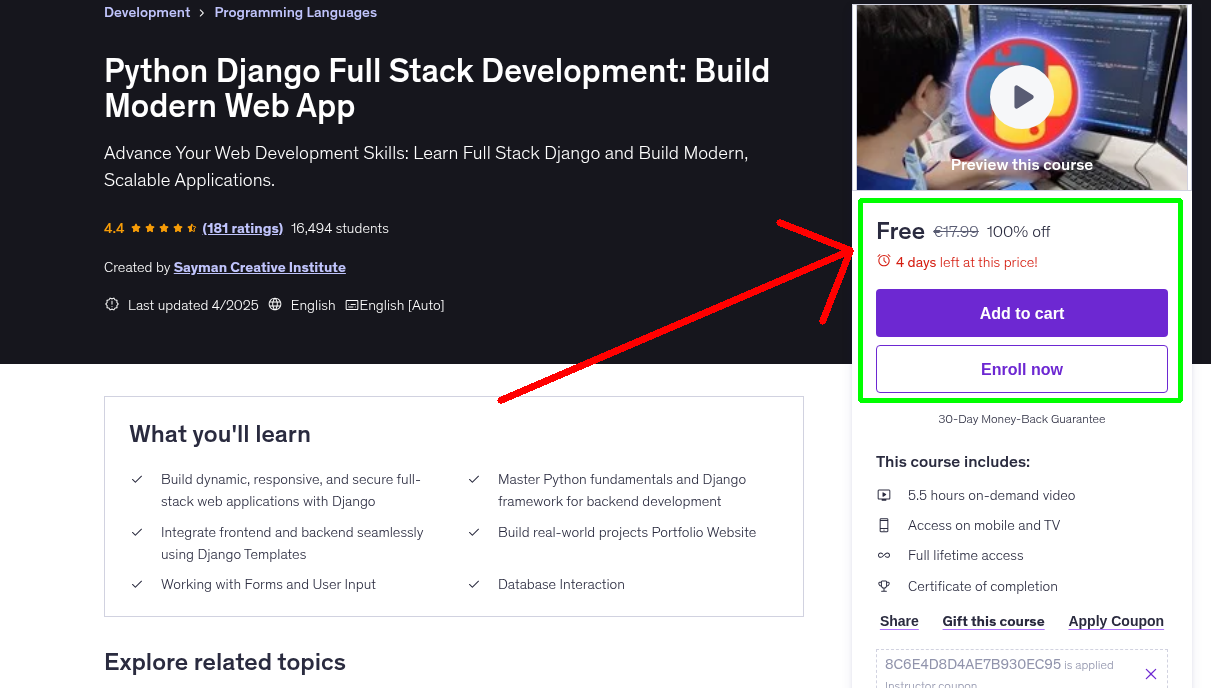This screenshot has width=1211, height=688.
Task: Click the play icon on course preview
Action: 1021,96
